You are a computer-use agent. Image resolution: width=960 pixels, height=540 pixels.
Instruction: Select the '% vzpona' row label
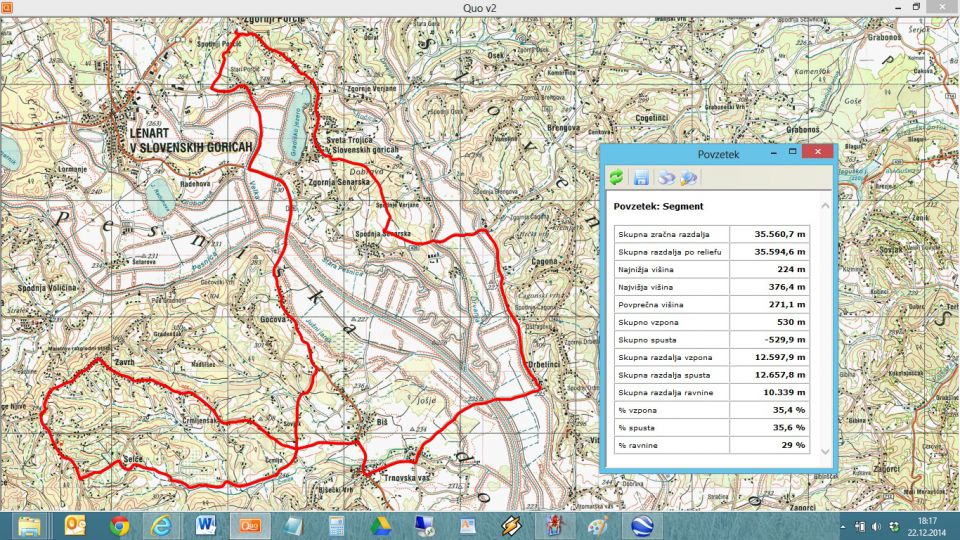pyautogui.click(x=637, y=410)
